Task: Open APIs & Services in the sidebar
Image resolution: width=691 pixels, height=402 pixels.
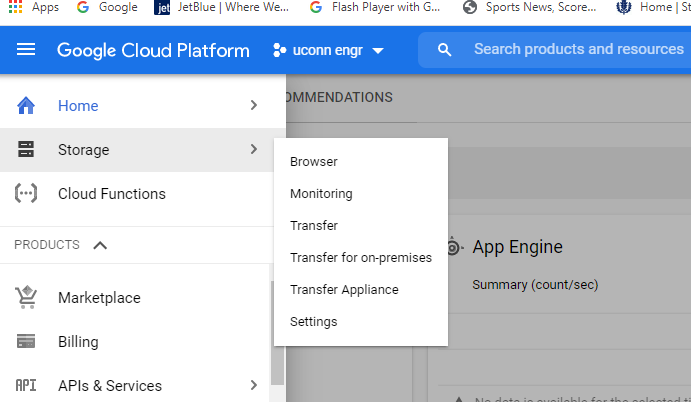Action: (x=134, y=386)
